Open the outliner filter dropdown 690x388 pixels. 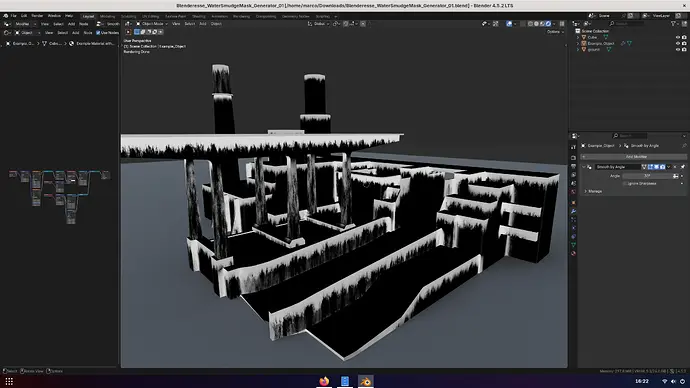coord(674,24)
